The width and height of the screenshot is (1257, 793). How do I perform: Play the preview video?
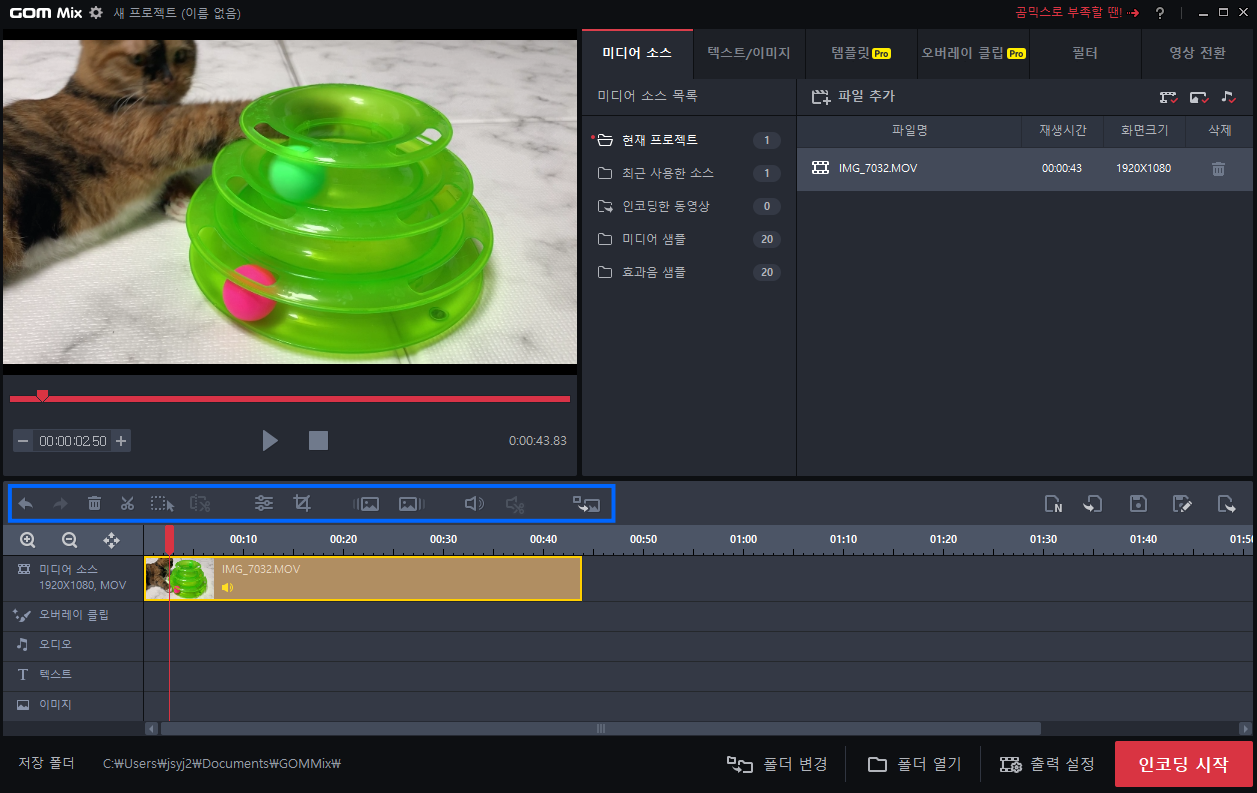[x=270, y=441]
